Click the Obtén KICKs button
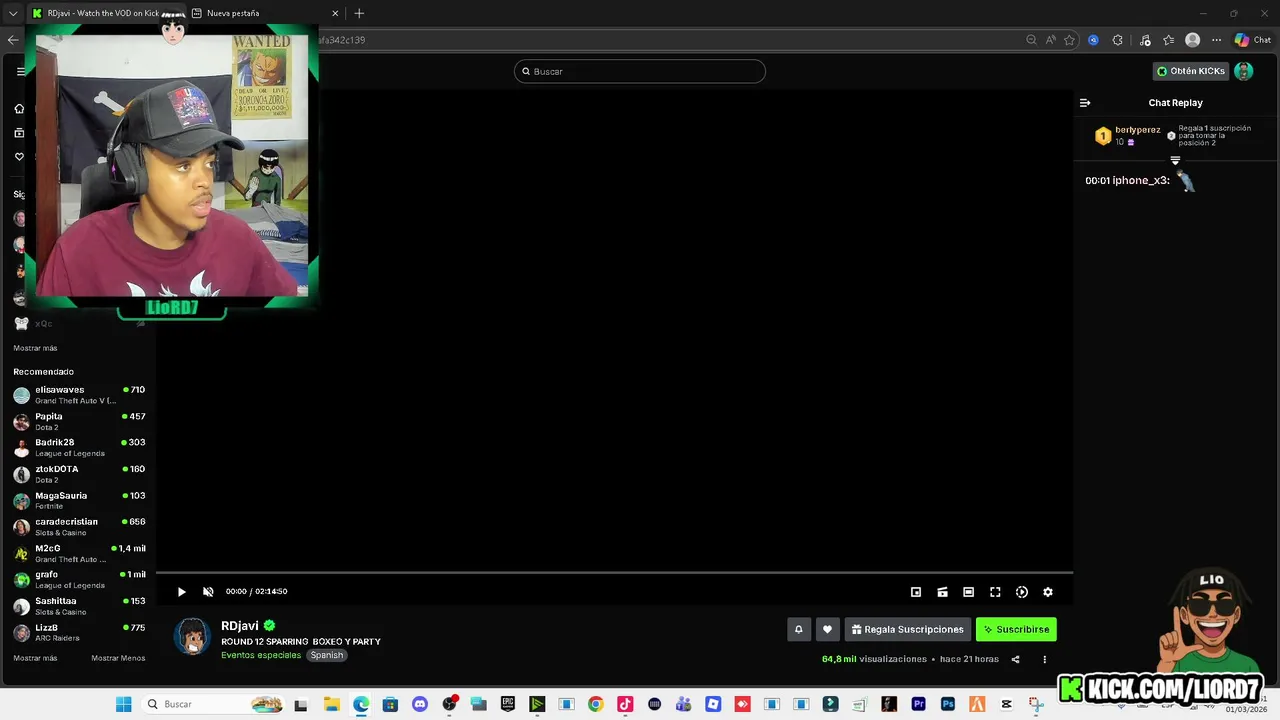 1190,71
